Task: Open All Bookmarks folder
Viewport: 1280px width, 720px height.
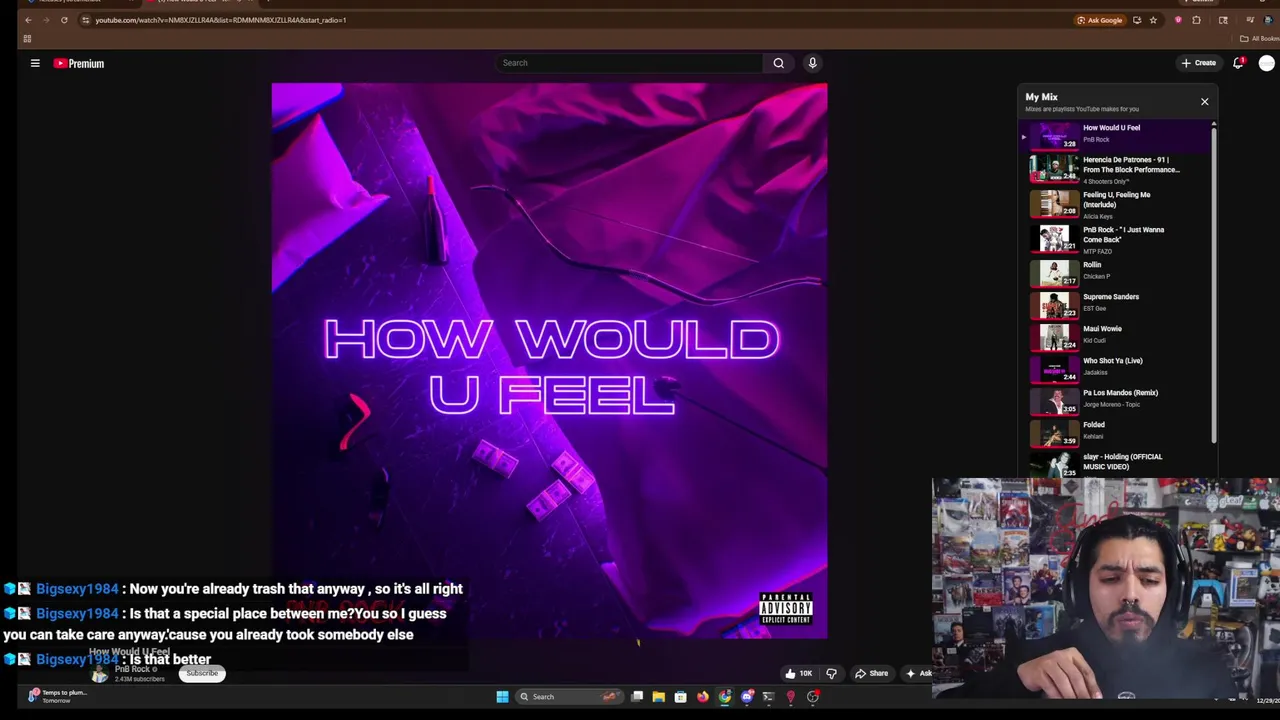Action: pos(1259,39)
